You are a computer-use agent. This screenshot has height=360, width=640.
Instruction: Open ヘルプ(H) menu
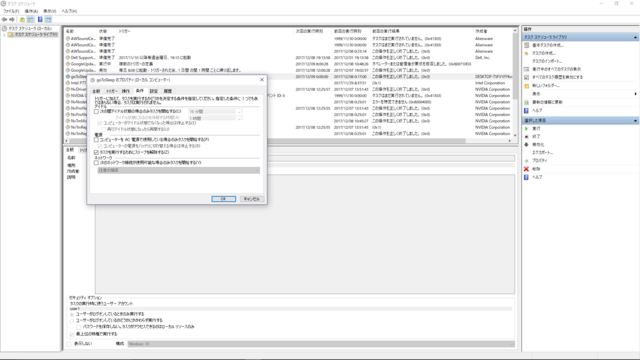point(69,11)
